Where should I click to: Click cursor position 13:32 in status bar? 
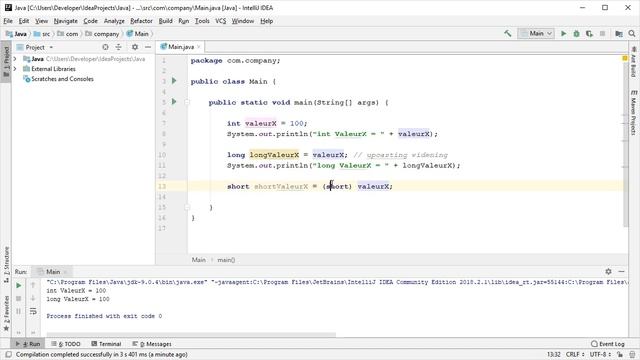point(553,354)
